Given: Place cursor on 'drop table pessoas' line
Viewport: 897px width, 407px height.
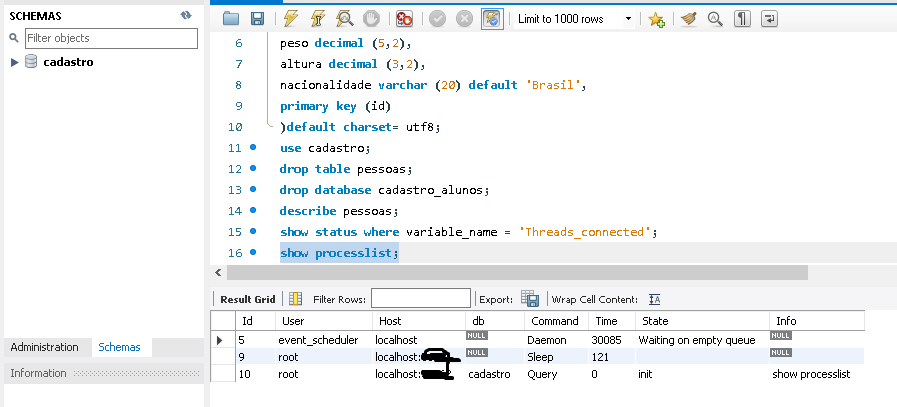Looking at the screenshot, I should [346, 169].
